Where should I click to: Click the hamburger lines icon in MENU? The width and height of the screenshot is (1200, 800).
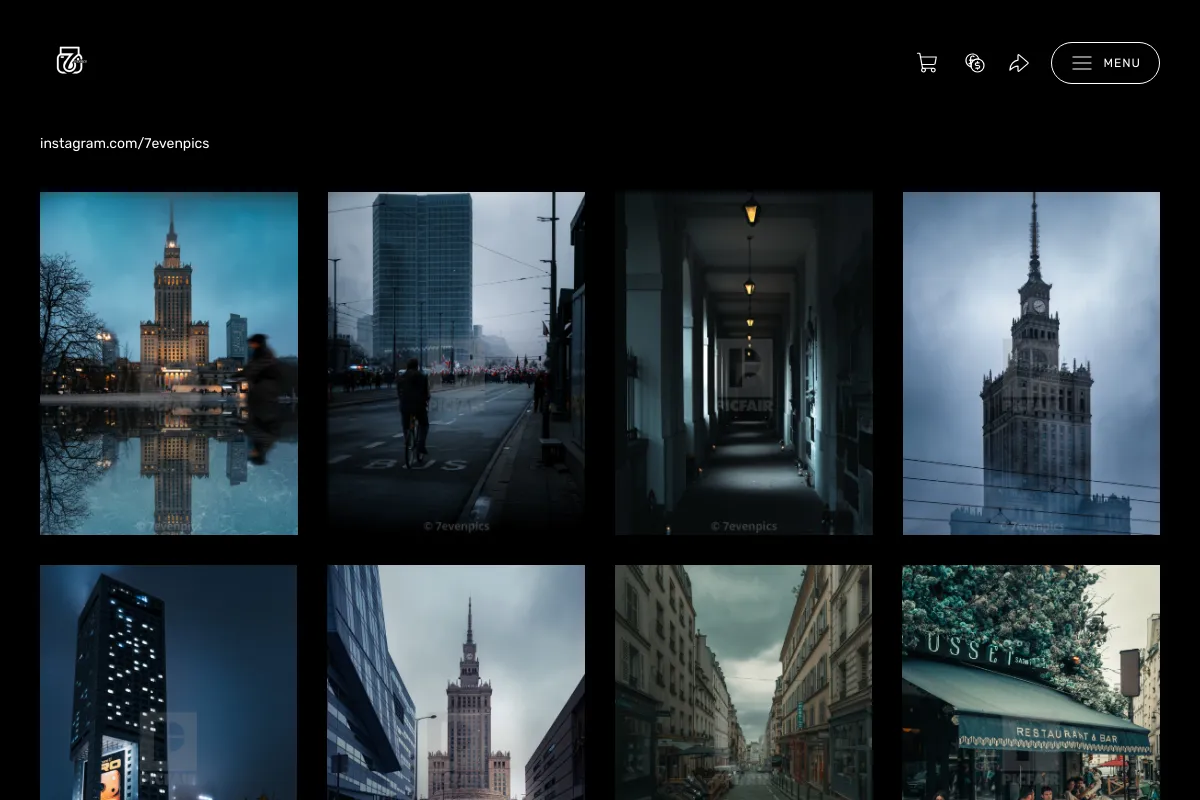(1082, 63)
